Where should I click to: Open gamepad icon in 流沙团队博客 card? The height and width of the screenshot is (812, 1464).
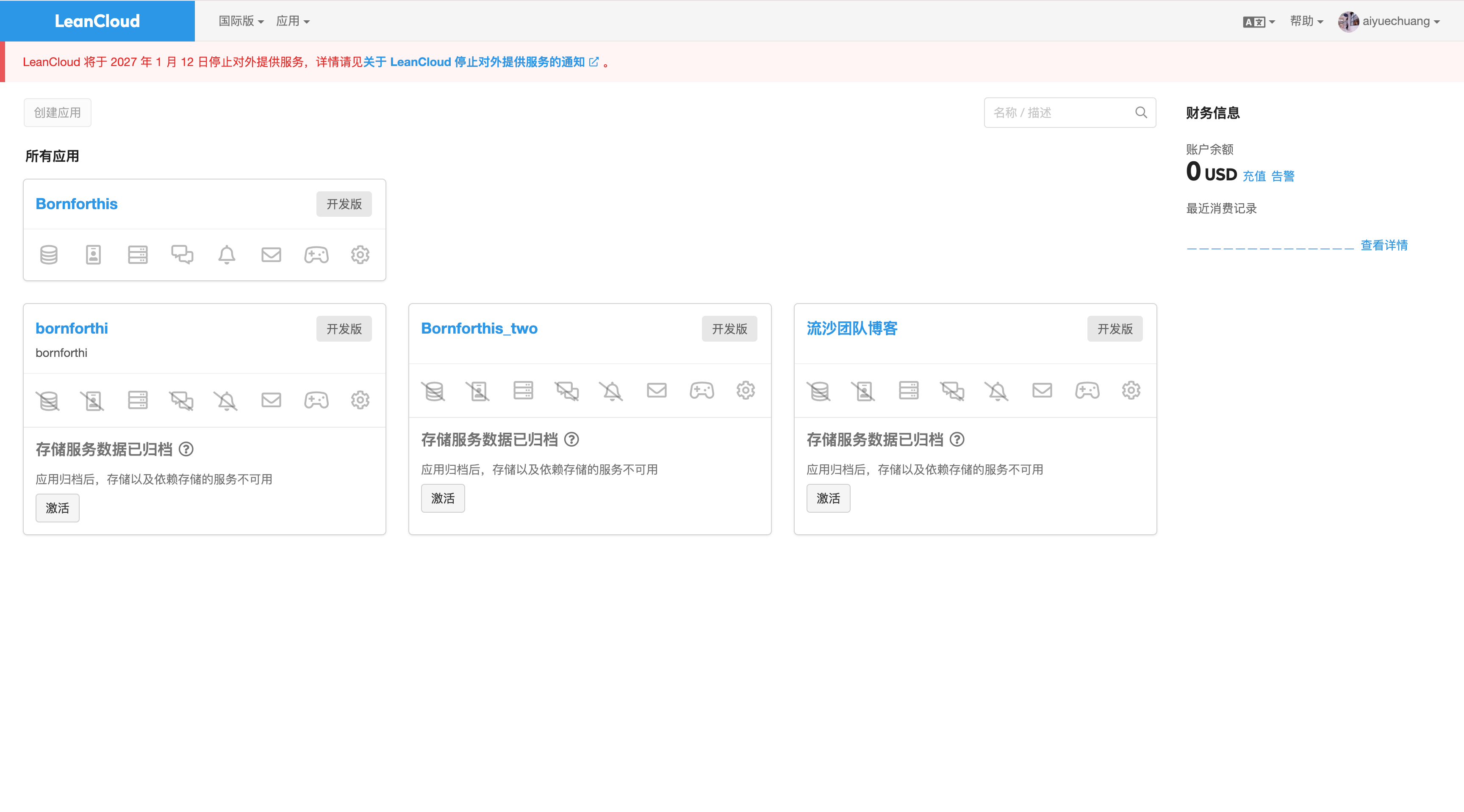click(1087, 391)
